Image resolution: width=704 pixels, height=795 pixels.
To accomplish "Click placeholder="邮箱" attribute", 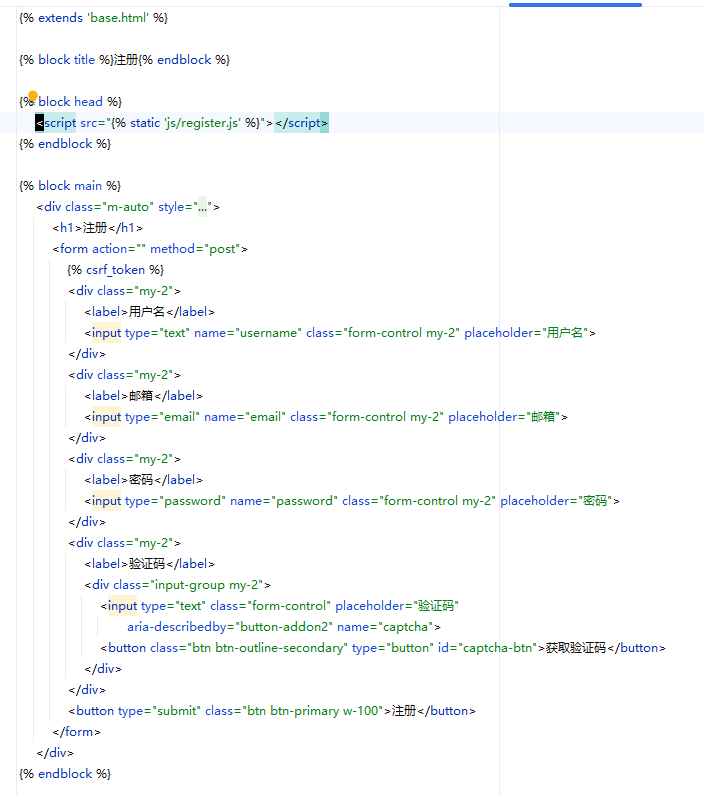I will (504, 417).
